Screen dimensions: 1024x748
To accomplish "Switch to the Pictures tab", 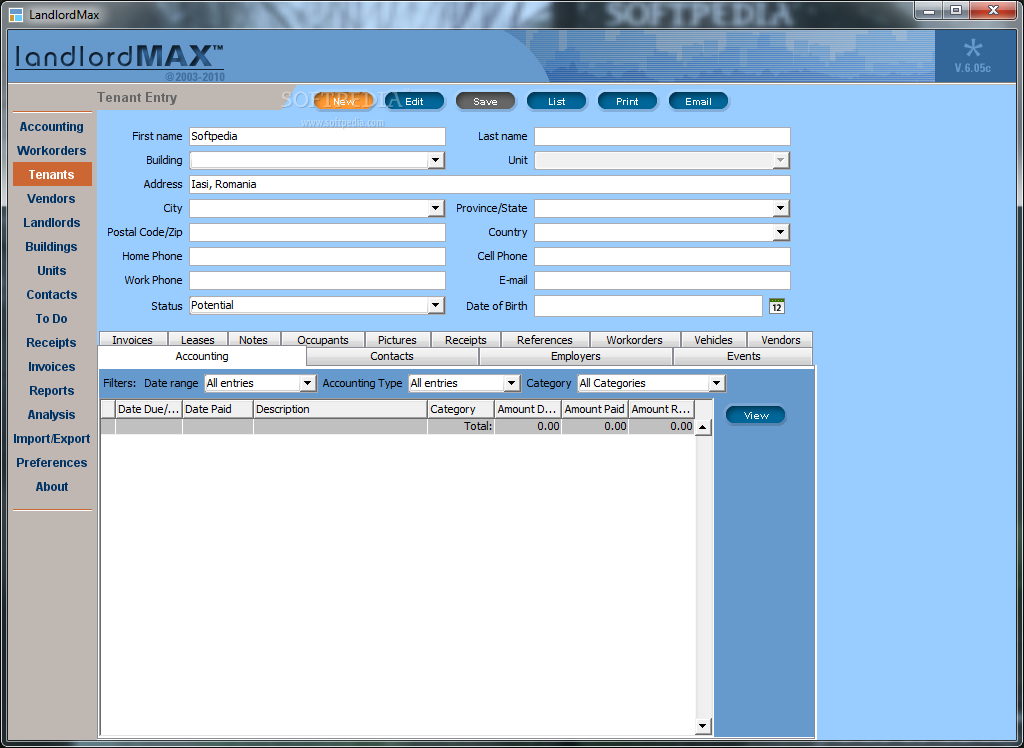I will 397,340.
